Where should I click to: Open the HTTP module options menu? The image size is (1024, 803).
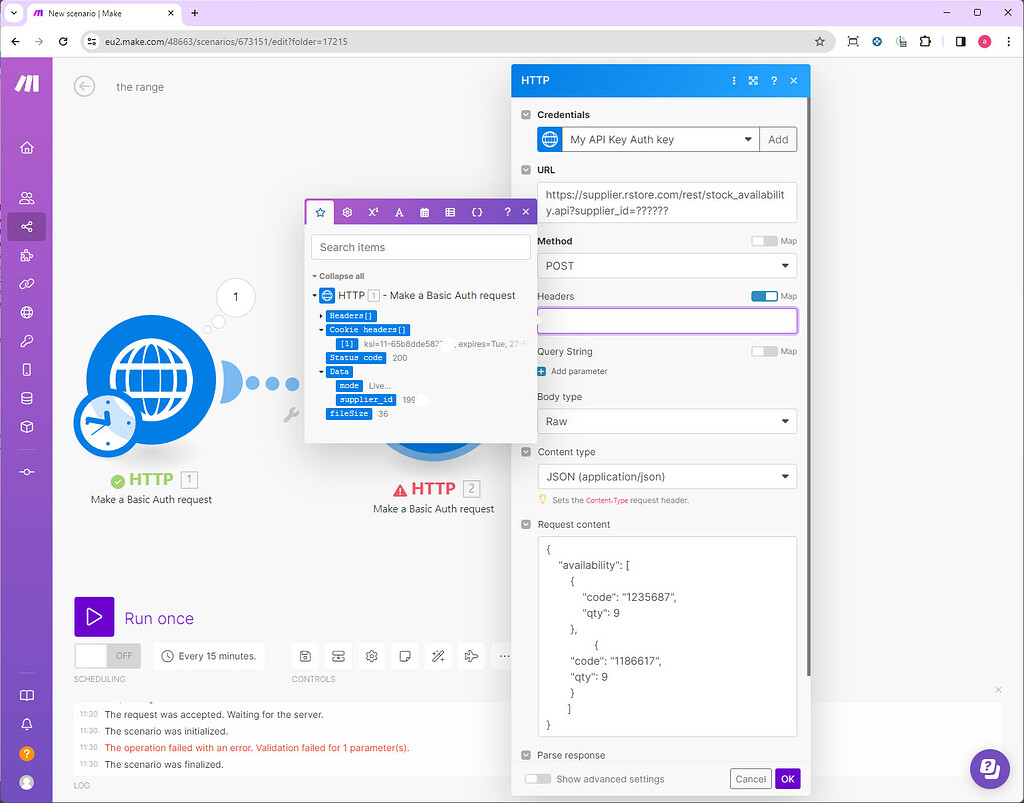click(x=735, y=80)
